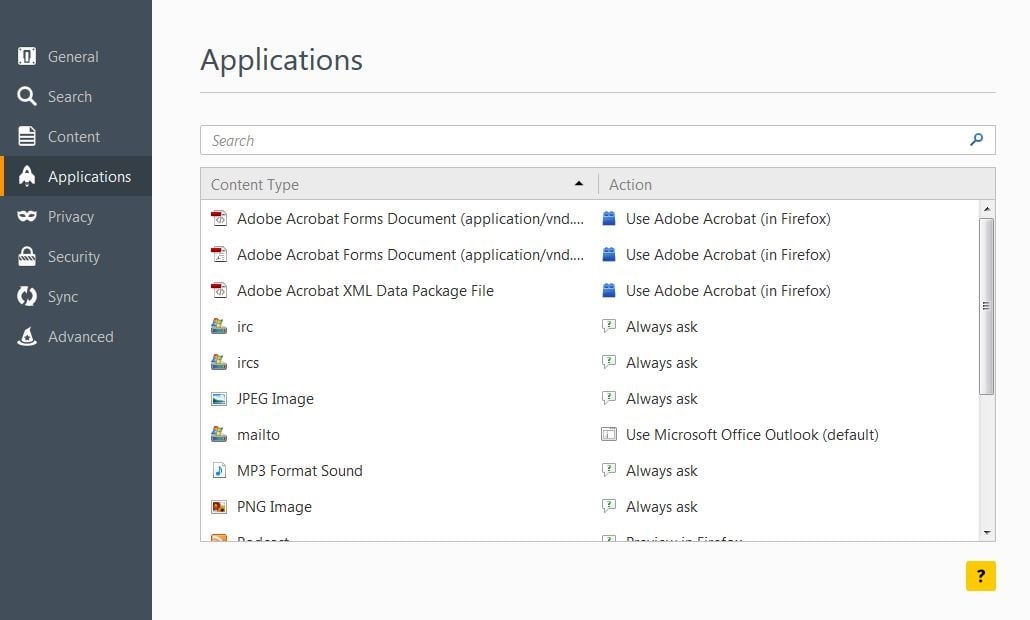Viewport: 1030px width, 620px height.
Task: Select the Applications preferences tab
Action: point(76,176)
